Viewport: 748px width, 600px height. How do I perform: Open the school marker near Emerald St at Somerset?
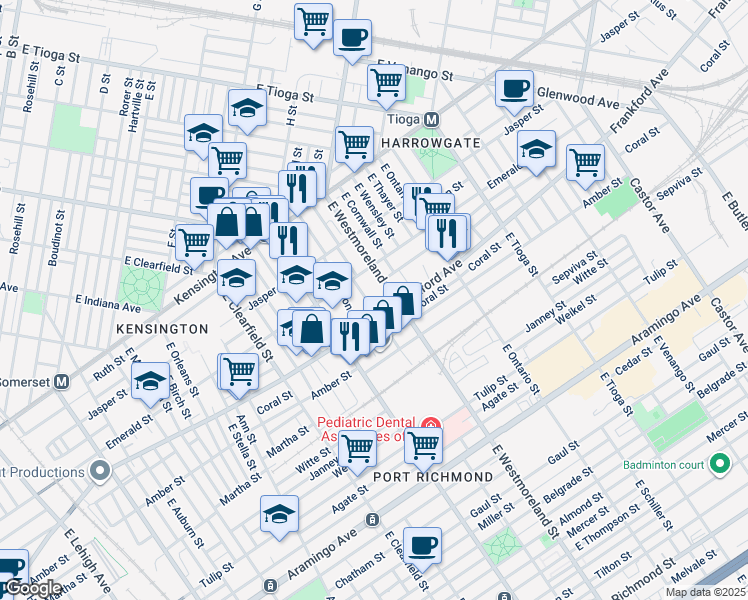150,381
